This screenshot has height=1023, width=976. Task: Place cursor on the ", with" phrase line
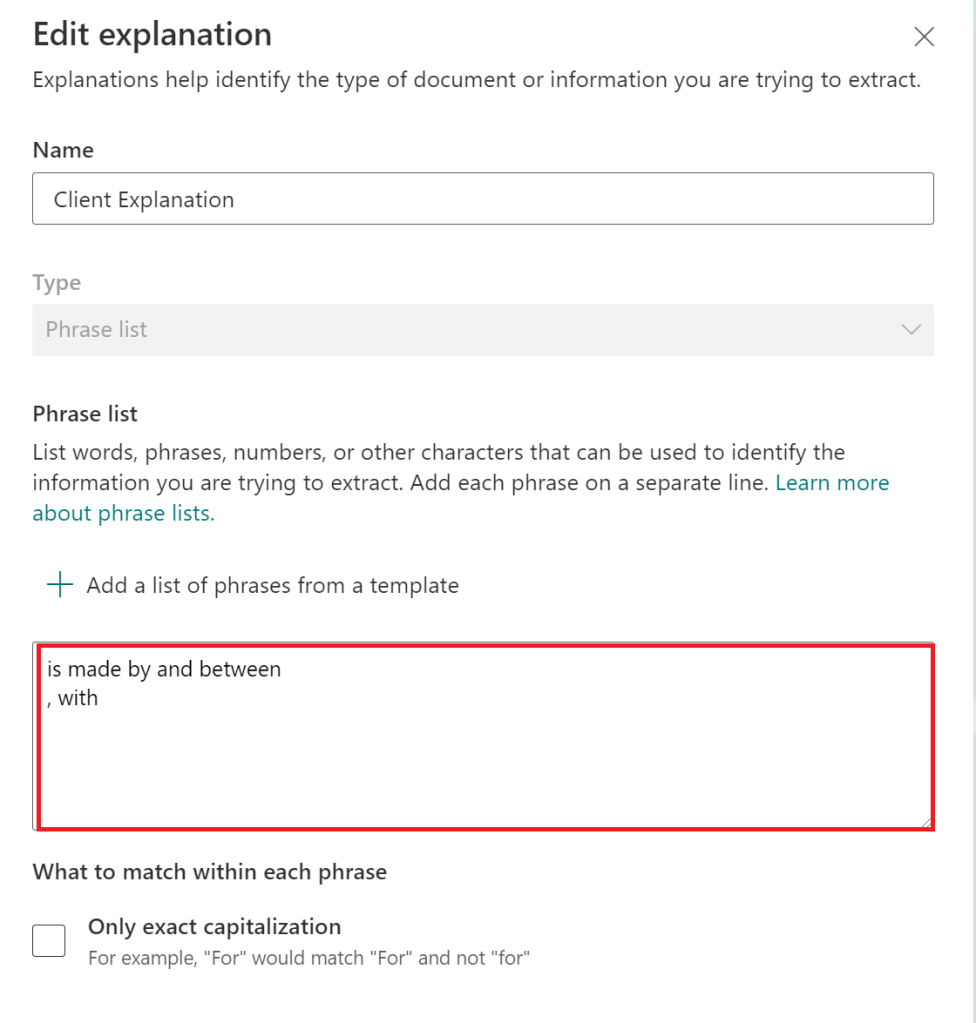(x=73, y=699)
